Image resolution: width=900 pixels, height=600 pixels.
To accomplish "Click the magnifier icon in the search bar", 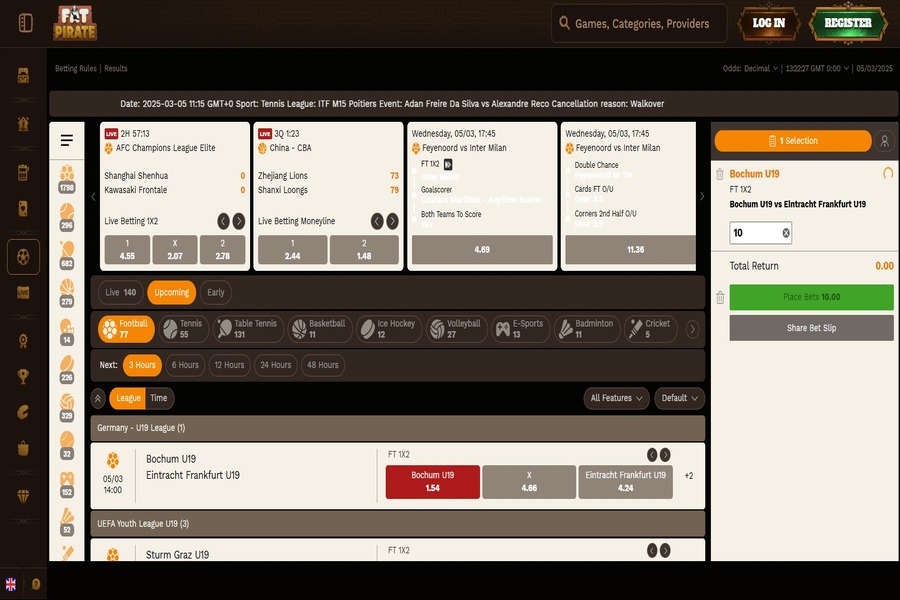I will [x=565, y=23].
